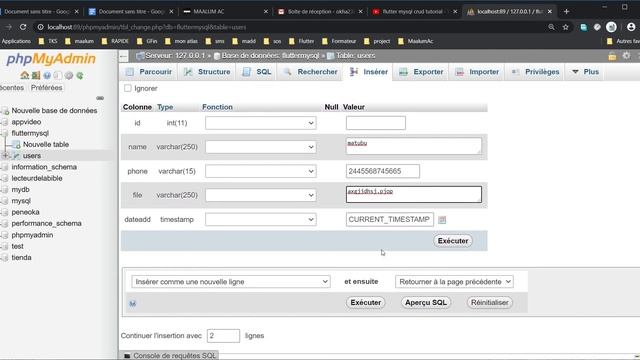Collapse navigation panel arrow beside Serveur breadcrumb
Image resolution: width=640 pixels, height=360 pixels.
pyautogui.click(x=124, y=56)
